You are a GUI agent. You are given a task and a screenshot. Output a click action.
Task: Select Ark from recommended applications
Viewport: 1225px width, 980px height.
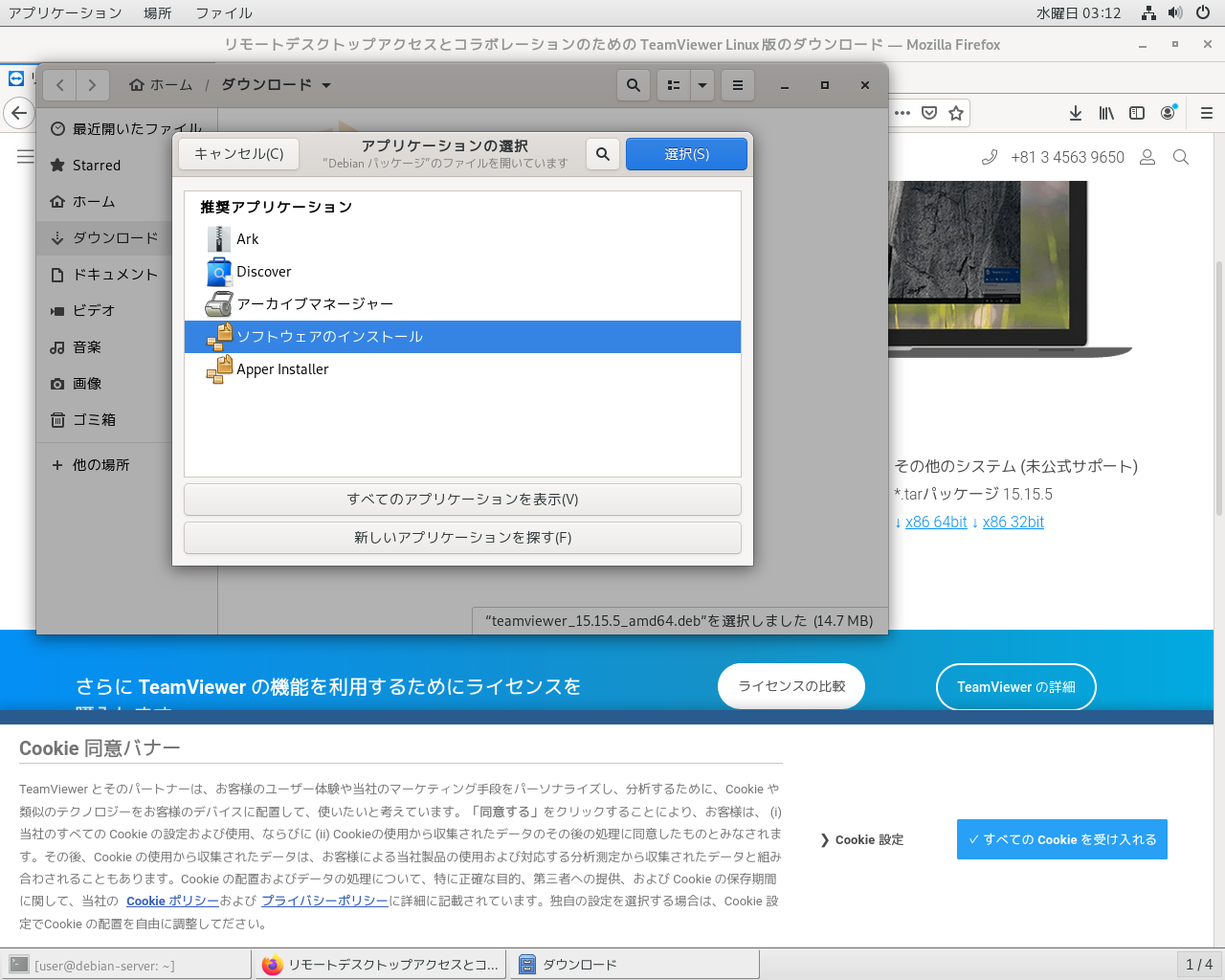(x=462, y=239)
